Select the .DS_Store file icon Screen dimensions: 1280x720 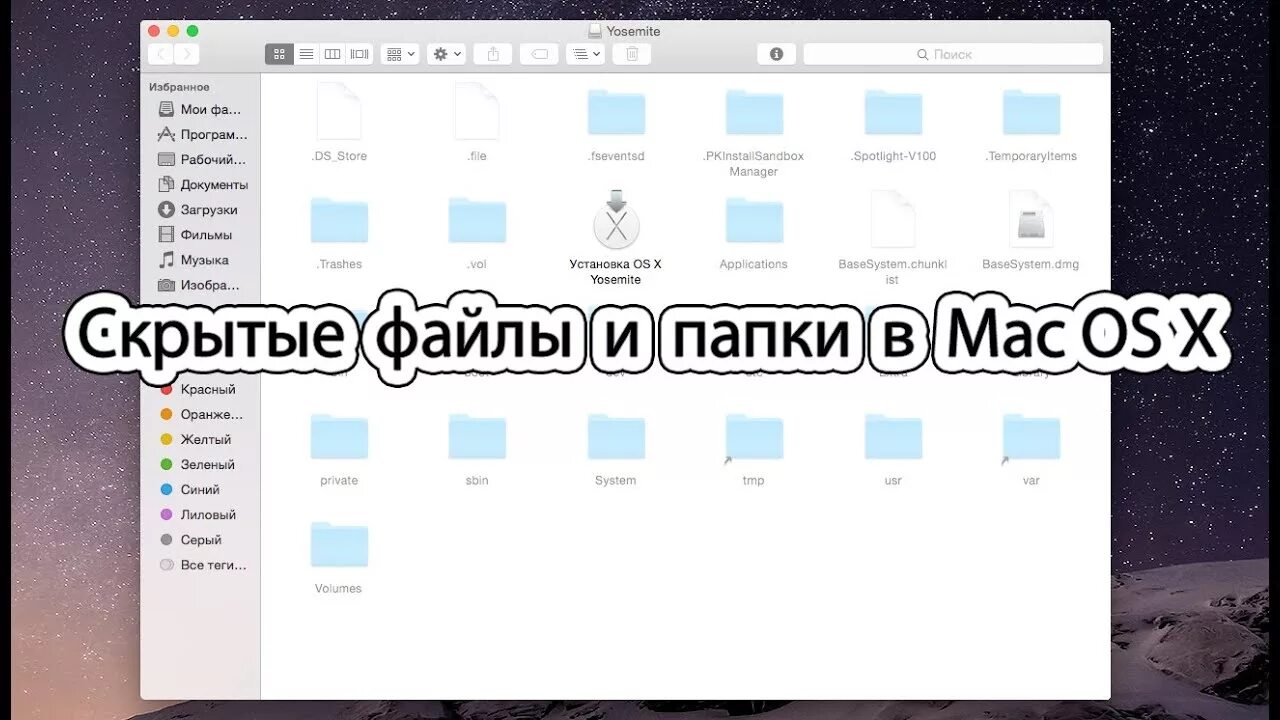[338, 112]
